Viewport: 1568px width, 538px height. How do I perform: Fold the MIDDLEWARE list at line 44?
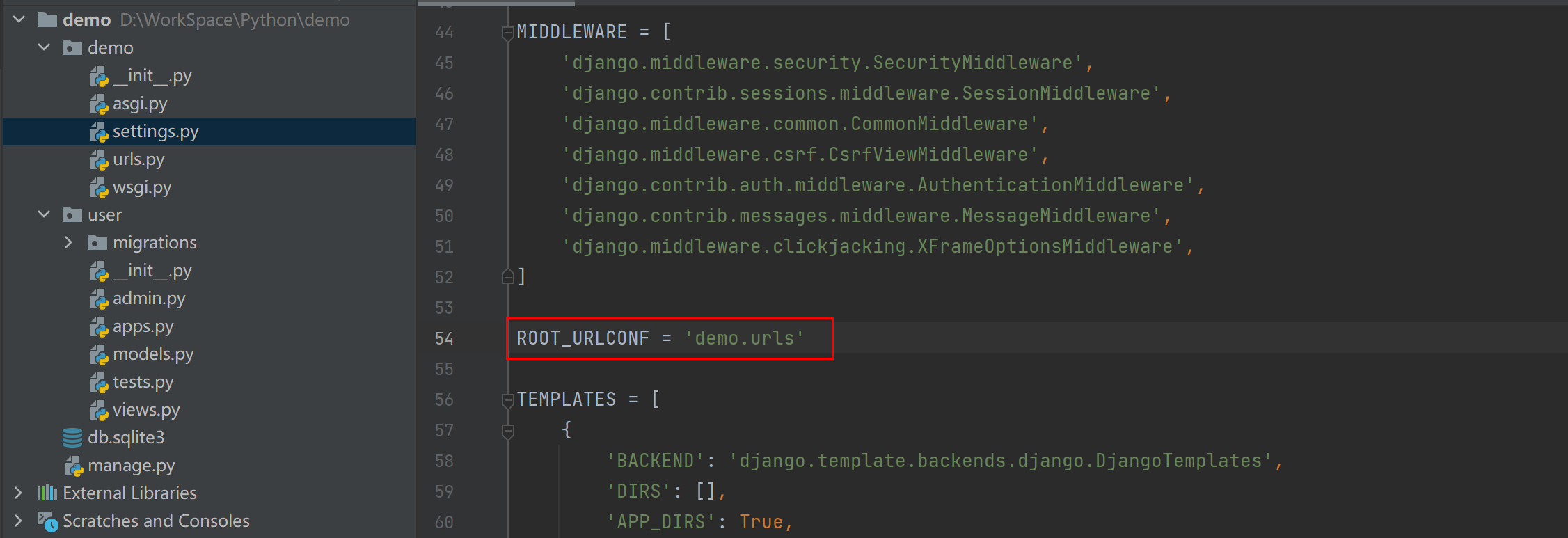click(508, 32)
